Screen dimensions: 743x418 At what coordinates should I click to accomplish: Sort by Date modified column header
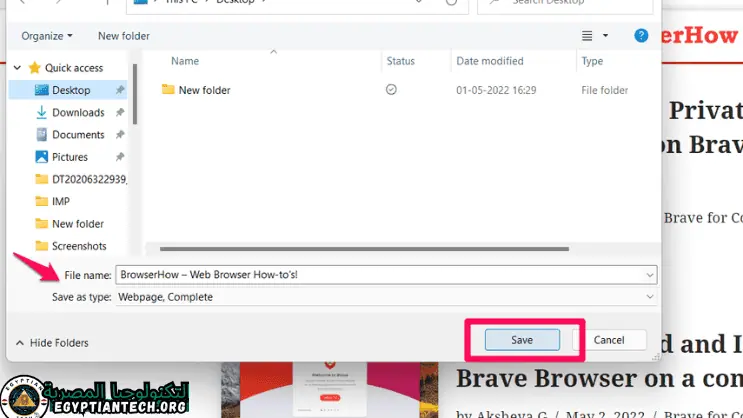click(490, 61)
